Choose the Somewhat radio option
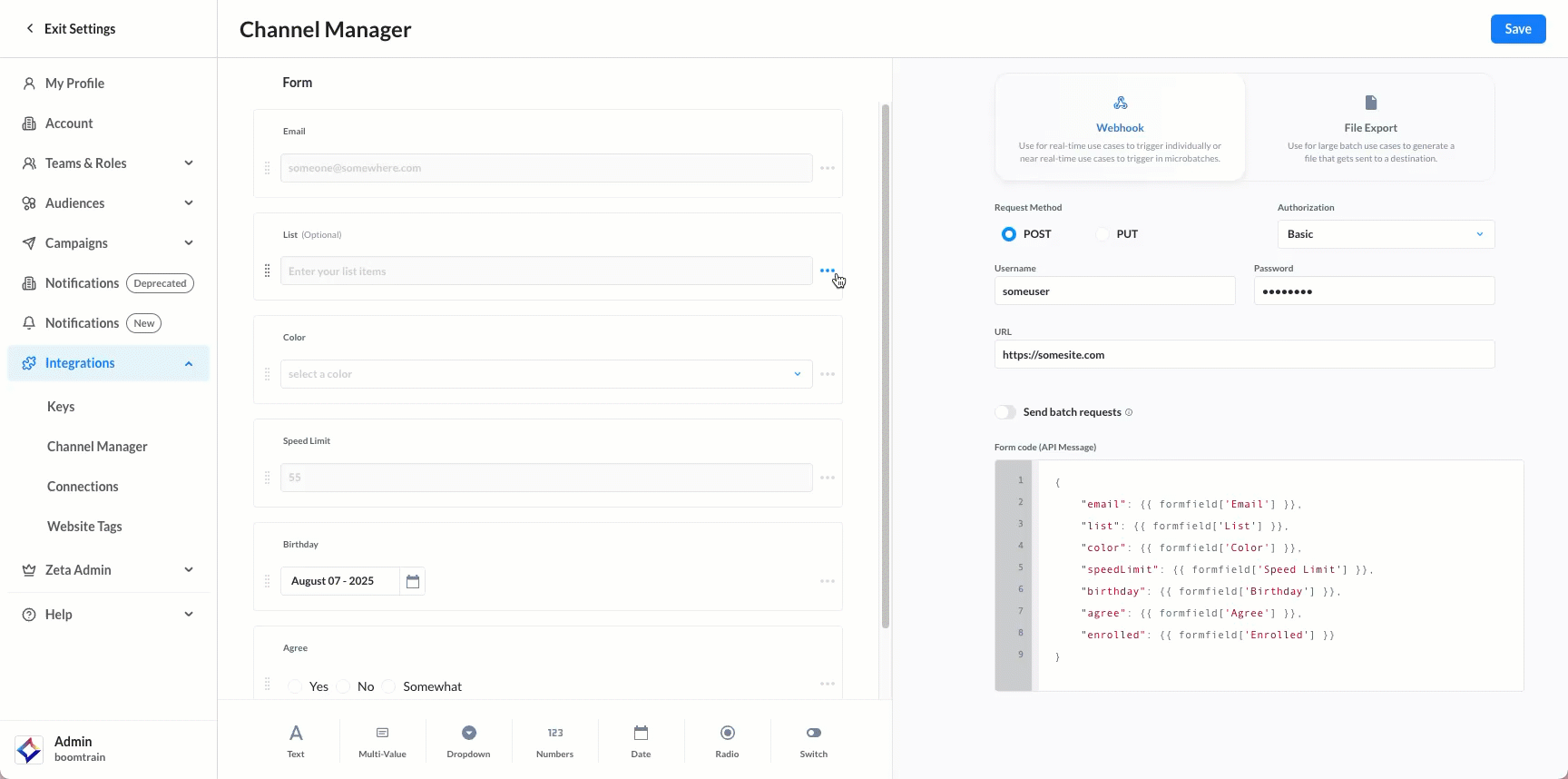This screenshot has width=1568, height=779. click(x=389, y=686)
